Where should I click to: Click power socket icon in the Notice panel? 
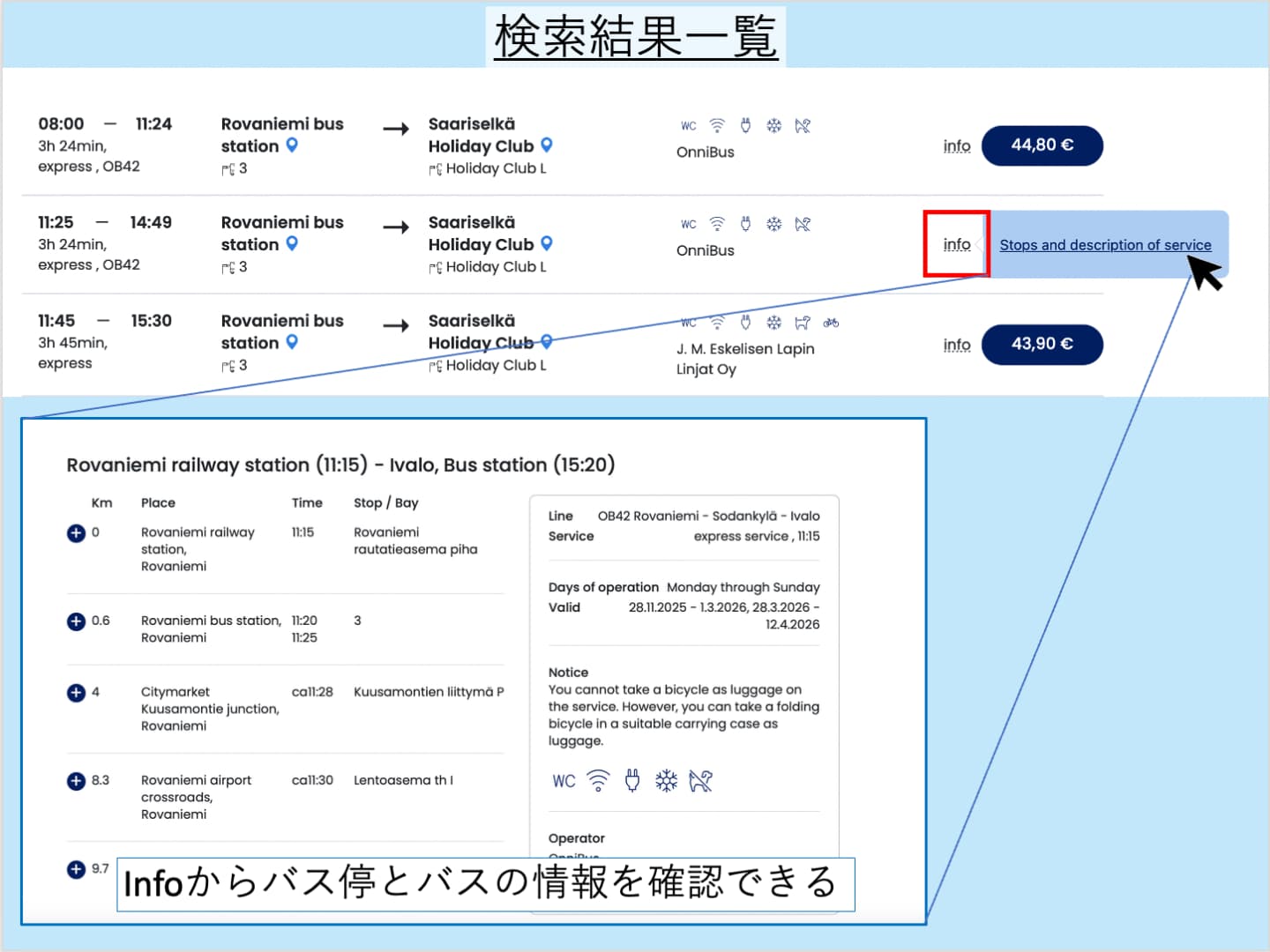pos(632,781)
